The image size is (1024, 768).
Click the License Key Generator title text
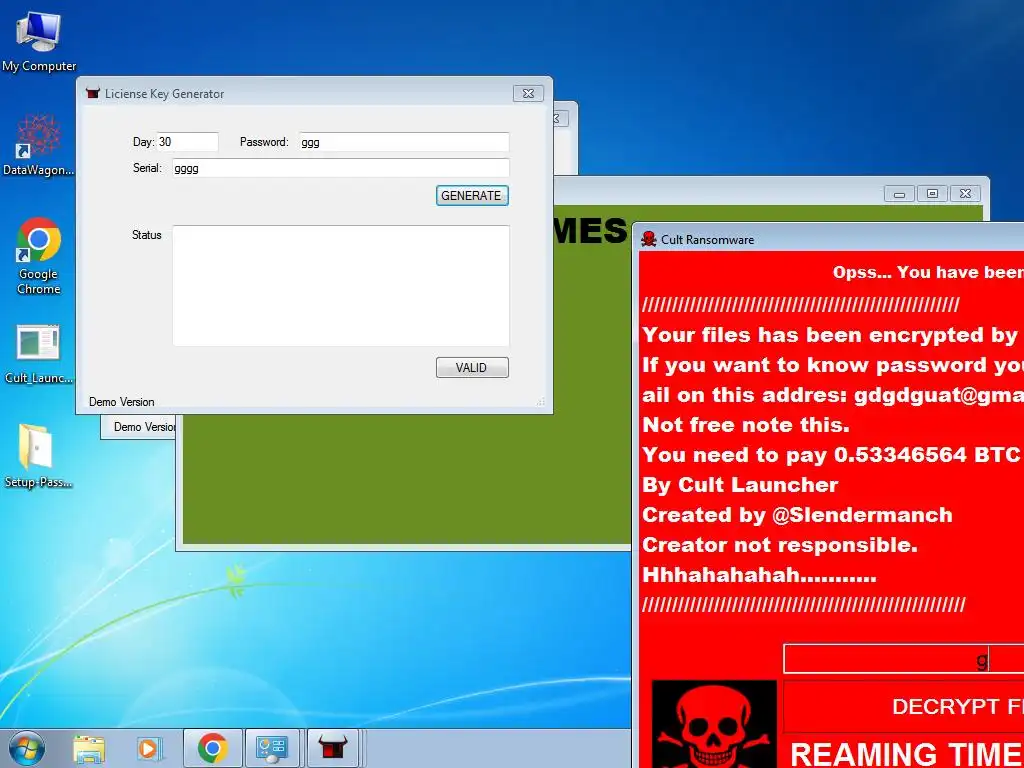165,93
